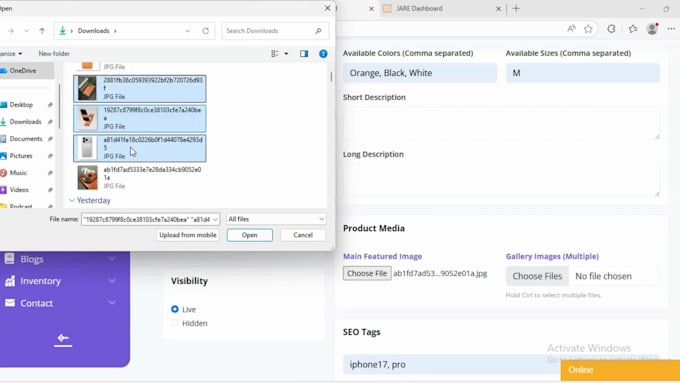Toggle the preview pane icon
This screenshot has height=383, width=680.
[x=304, y=53]
